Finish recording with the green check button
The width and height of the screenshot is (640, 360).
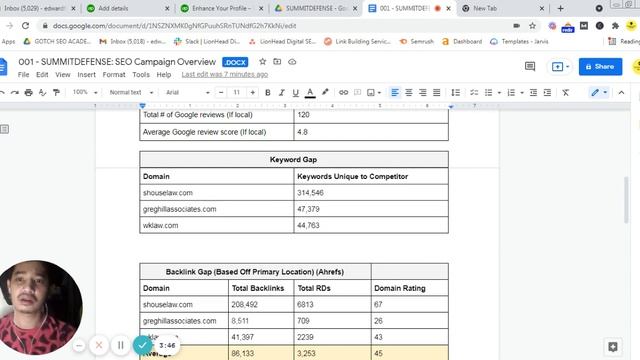point(142,345)
